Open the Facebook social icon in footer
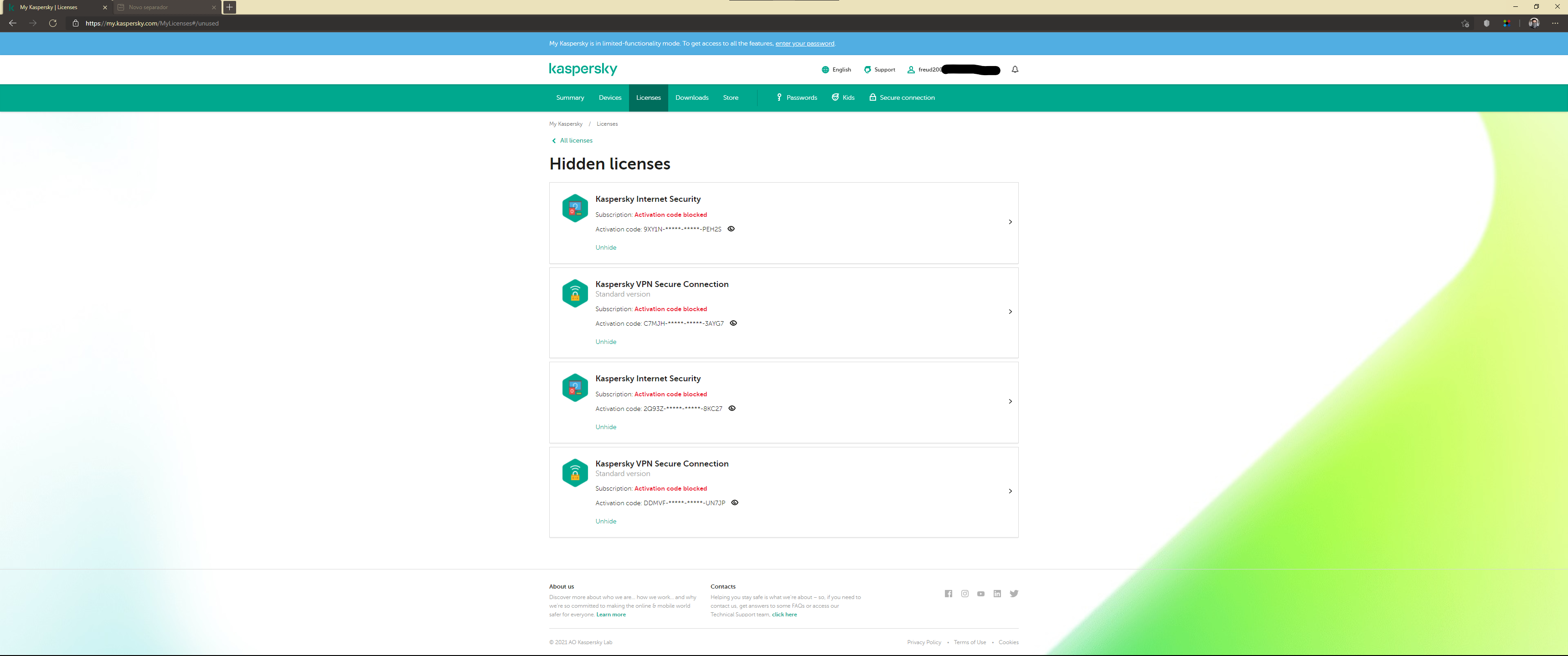 tap(949, 593)
